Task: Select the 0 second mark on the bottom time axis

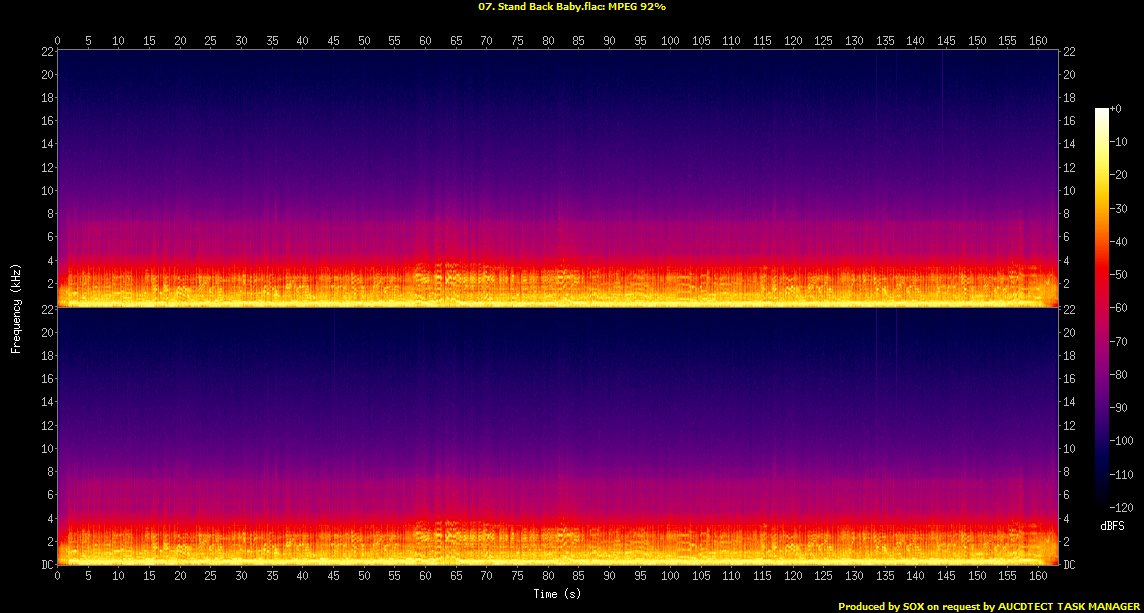Action: [x=58, y=577]
